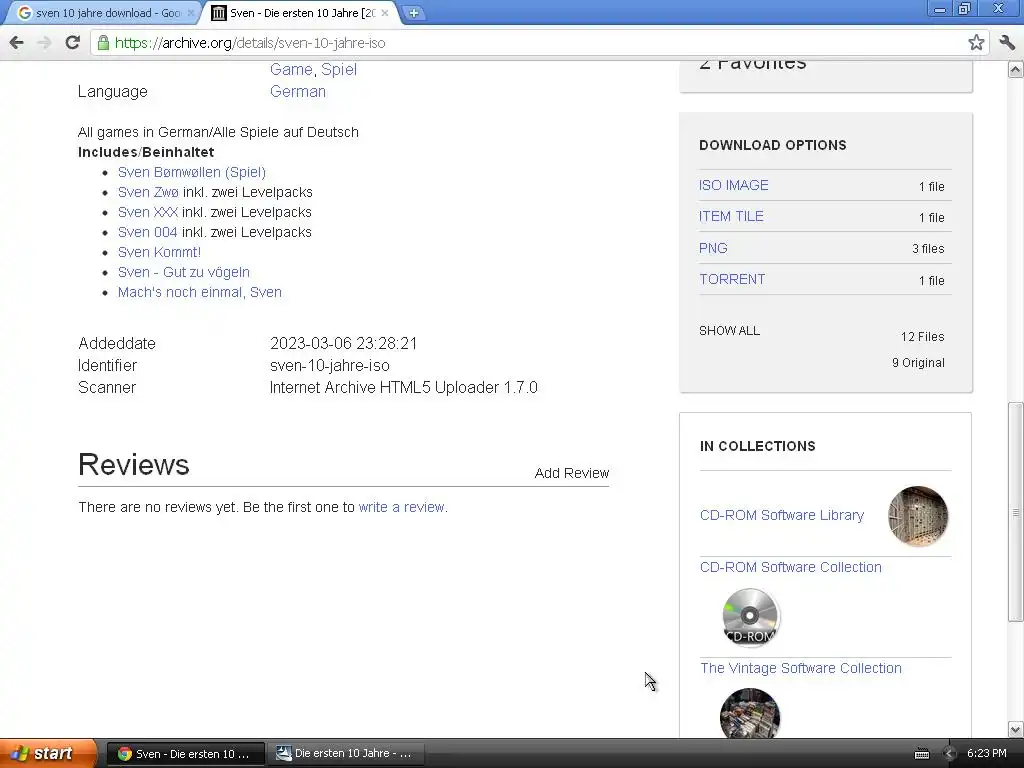Click the scrollbar up arrow

1015,69
